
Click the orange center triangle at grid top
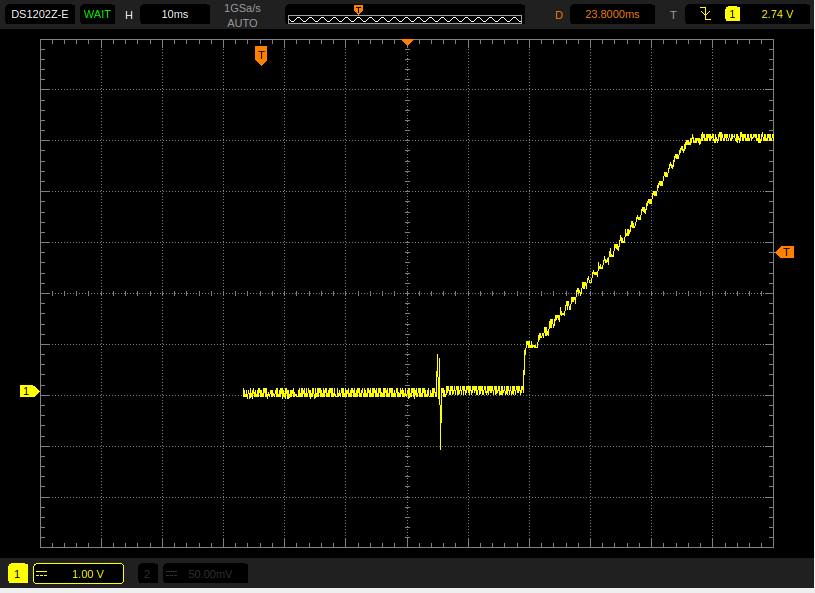pyautogui.click(x=408, y=43)
